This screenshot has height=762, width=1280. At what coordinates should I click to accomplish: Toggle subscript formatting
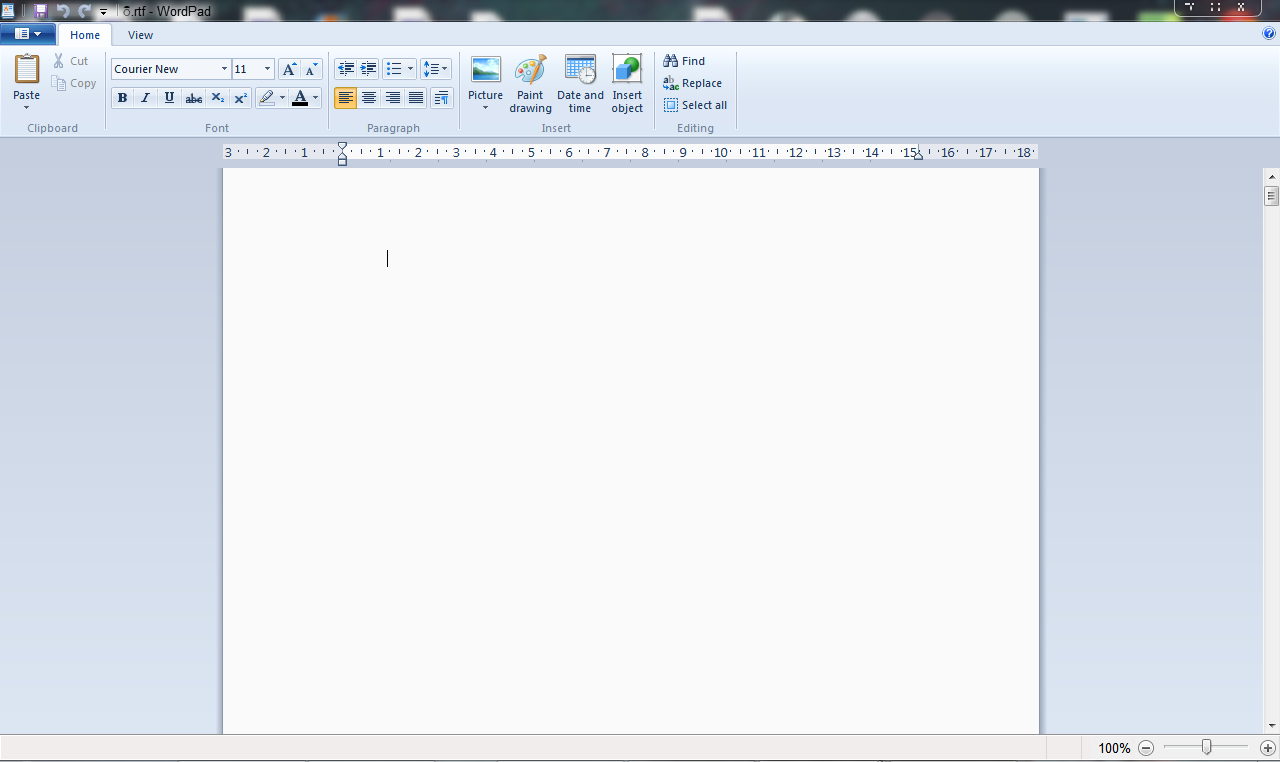click(218, 98)
